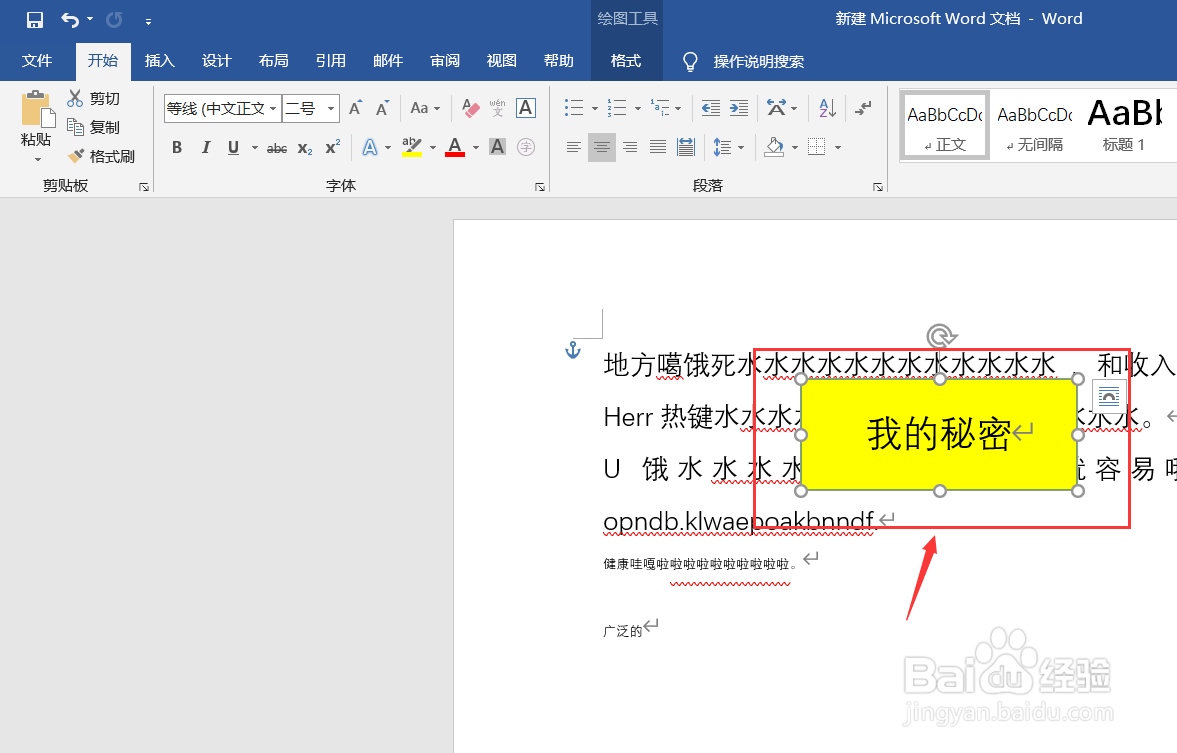The height and width of the screenshot is (753, 1177).
Task: Open the line spacing dropdown
Action: pos(740,146)
